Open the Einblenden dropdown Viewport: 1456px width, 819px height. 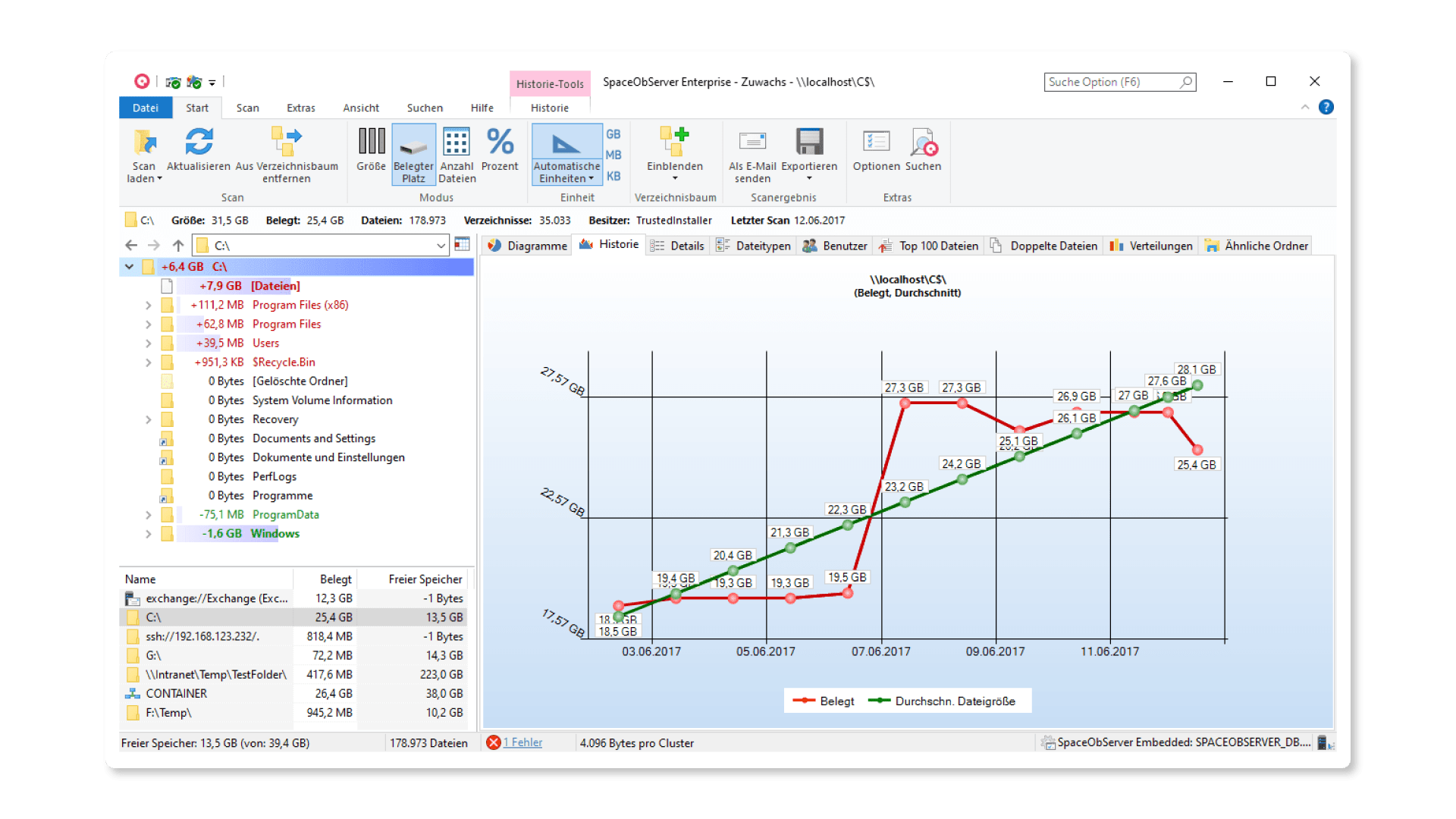click(675, 155)
